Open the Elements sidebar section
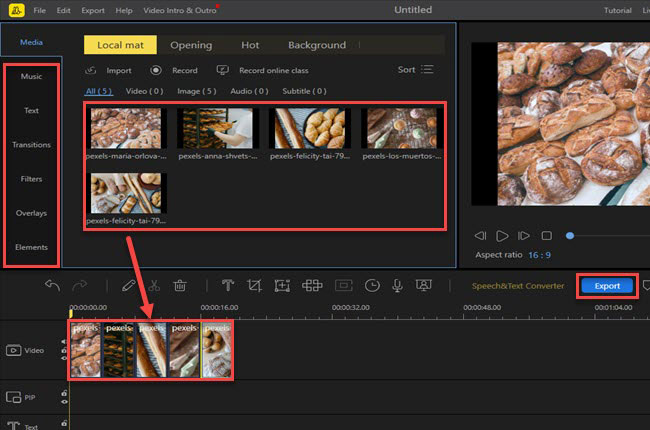Image resolution: width=650 pixels, height=430 pixels. (32, 247)
